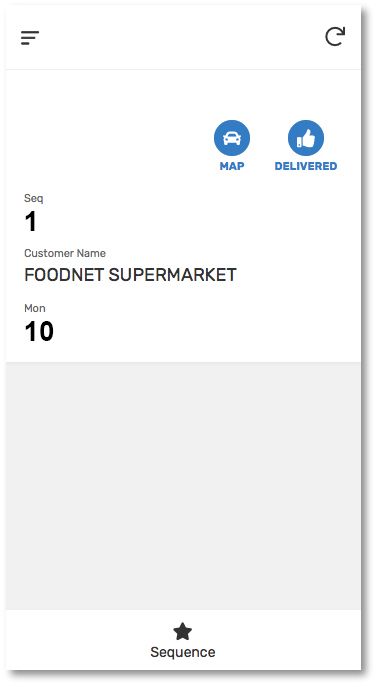Click empty bottom bar space left of Sequence

tap(77, 640)
